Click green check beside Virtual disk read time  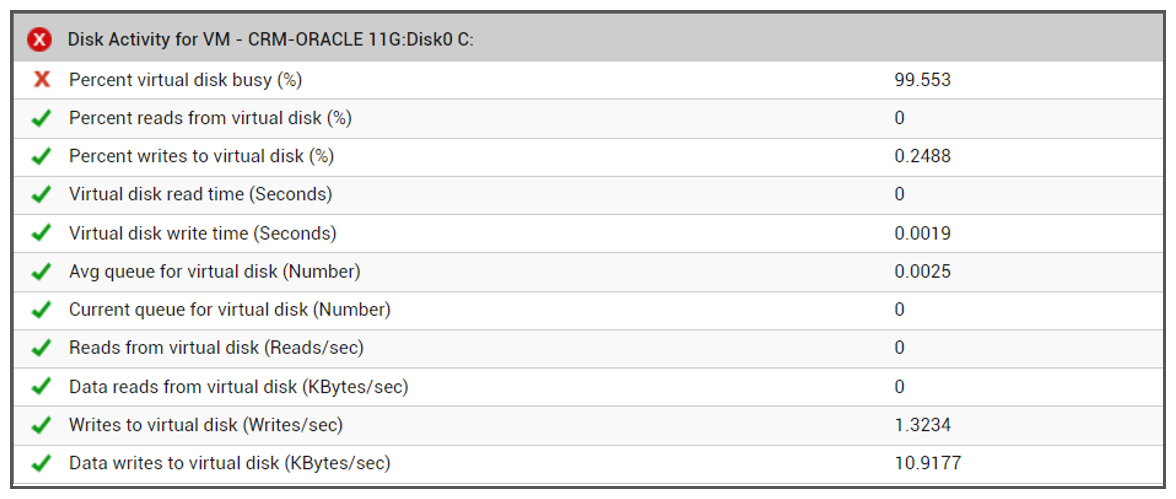coord(42,194)
